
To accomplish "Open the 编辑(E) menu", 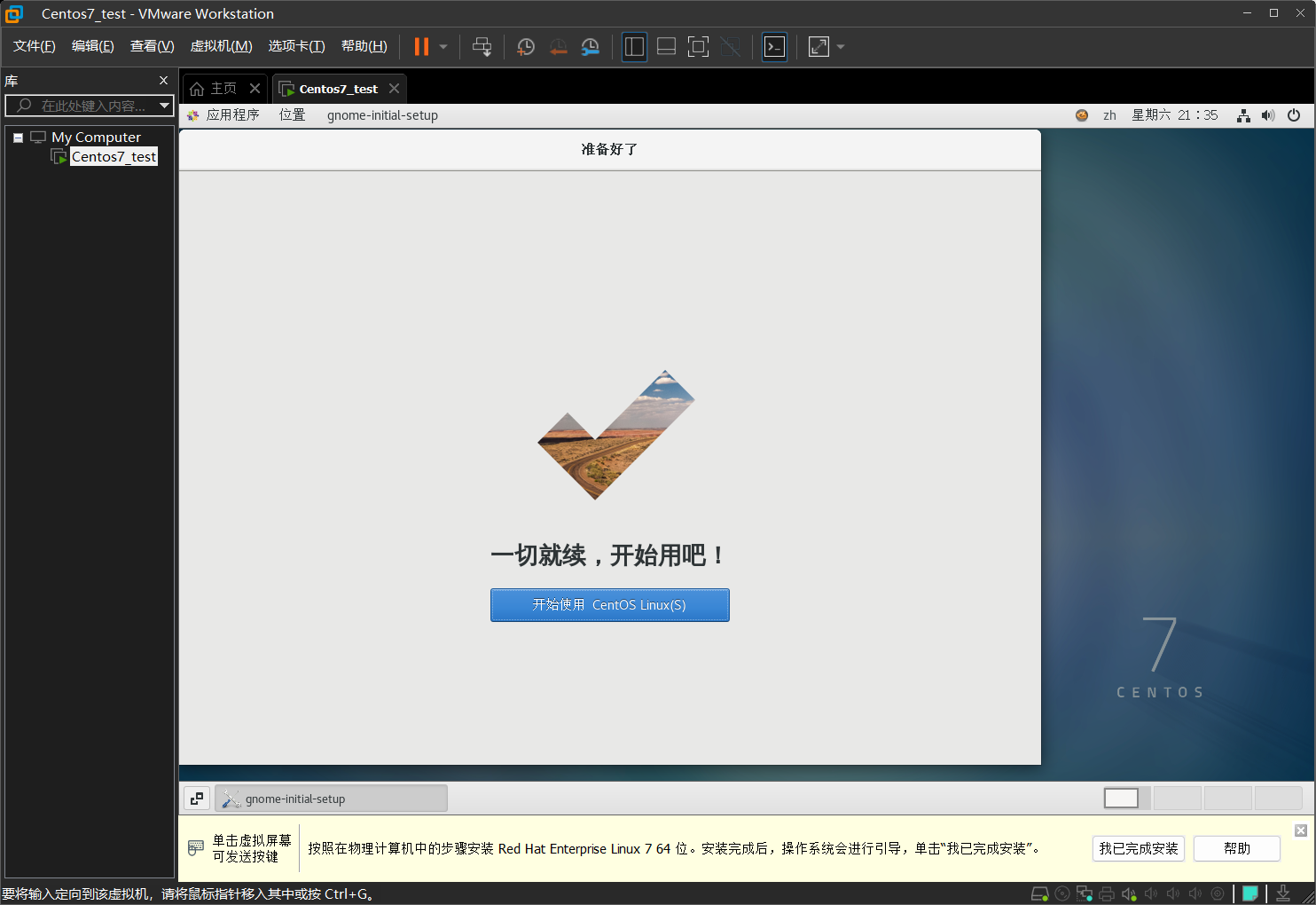I will click(93, 46).
